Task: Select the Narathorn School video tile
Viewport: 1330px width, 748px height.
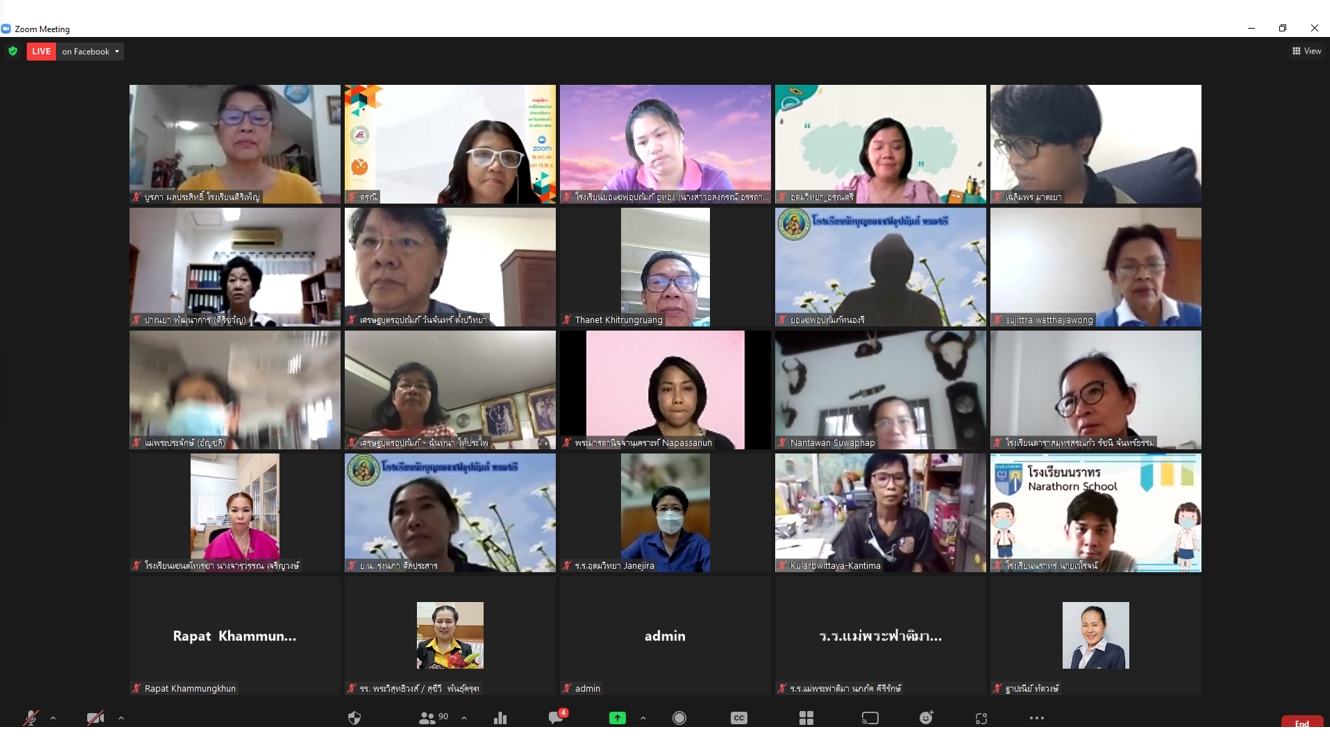Action: tap(1096, 513)
